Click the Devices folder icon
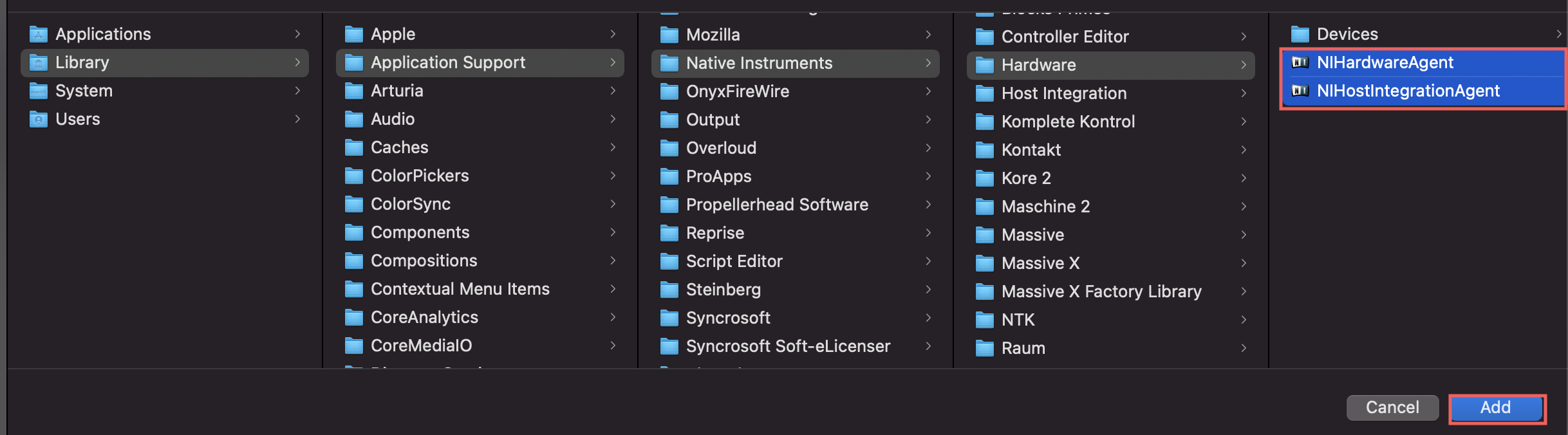Viewport: 1568px width, 435px height. click(x=1300, y=34)
